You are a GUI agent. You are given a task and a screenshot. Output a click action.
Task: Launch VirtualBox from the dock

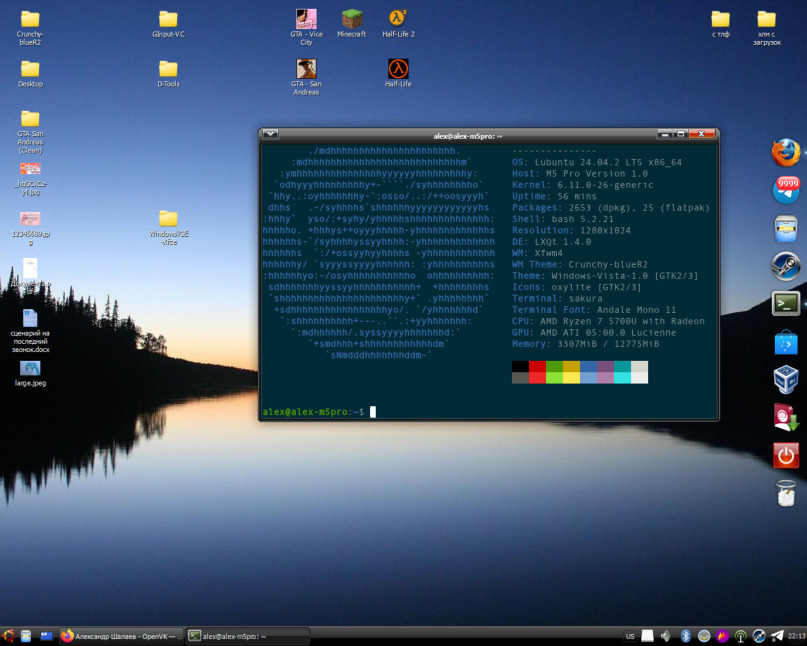click(786, 379)
